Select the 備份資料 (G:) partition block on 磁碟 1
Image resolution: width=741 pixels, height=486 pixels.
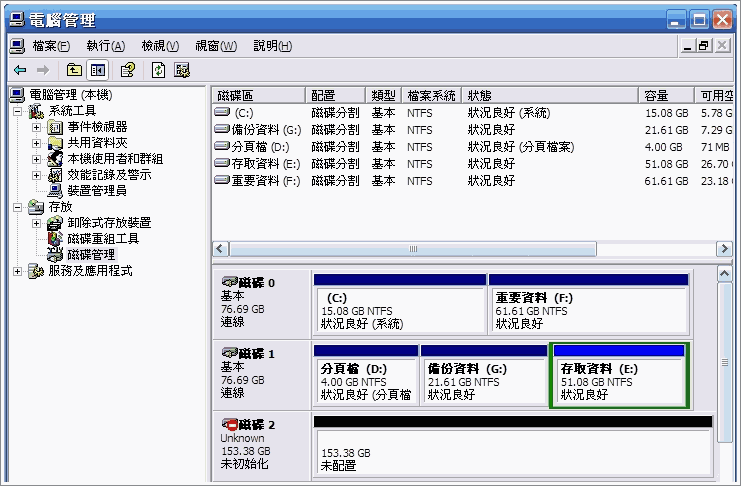click(x=484, y=375)
